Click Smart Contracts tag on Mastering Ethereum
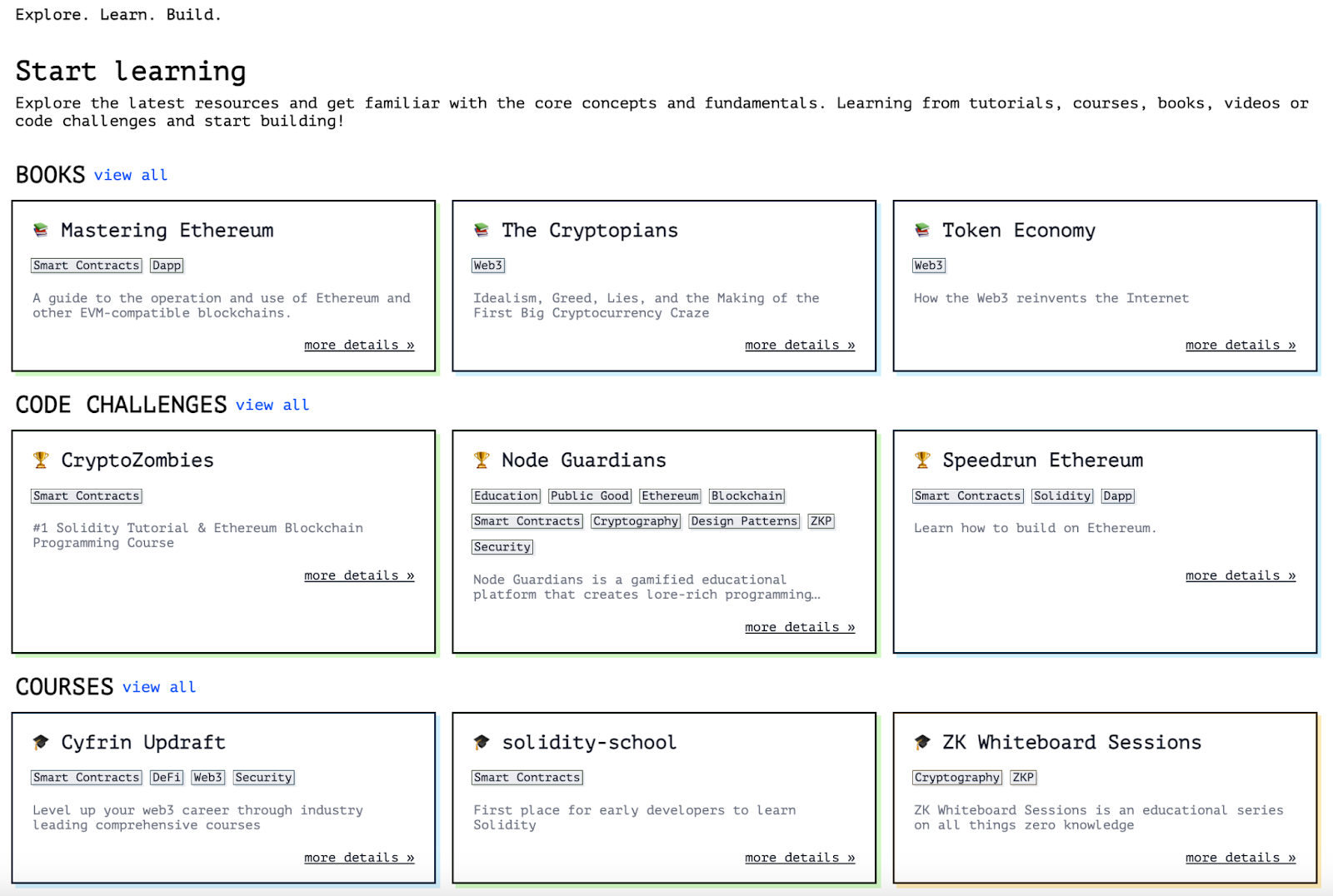 (x=87, y=266)
